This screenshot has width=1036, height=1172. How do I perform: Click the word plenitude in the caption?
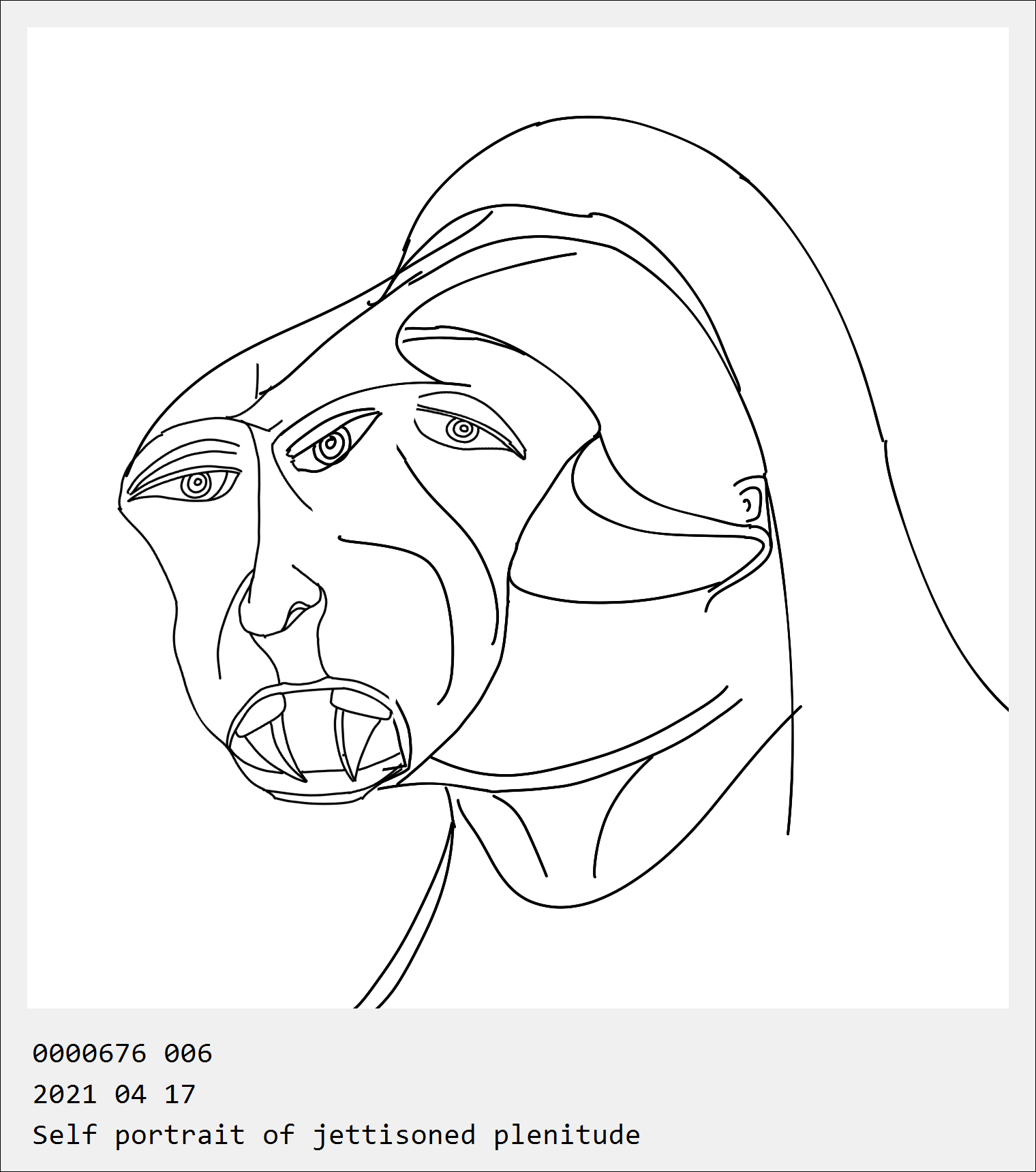pos(567,1135)
